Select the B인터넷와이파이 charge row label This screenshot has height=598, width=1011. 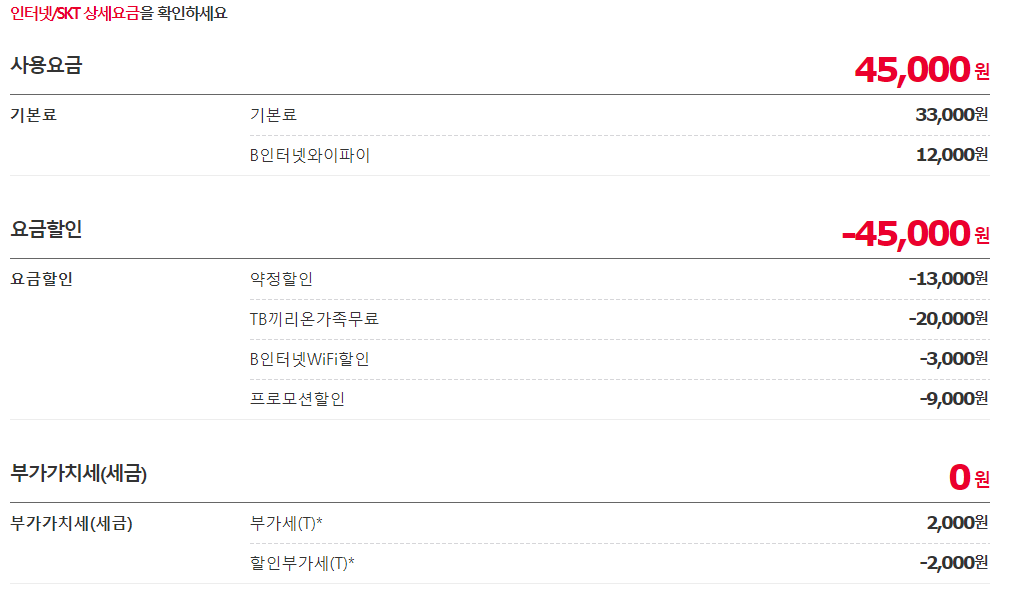tap(310, 155)
